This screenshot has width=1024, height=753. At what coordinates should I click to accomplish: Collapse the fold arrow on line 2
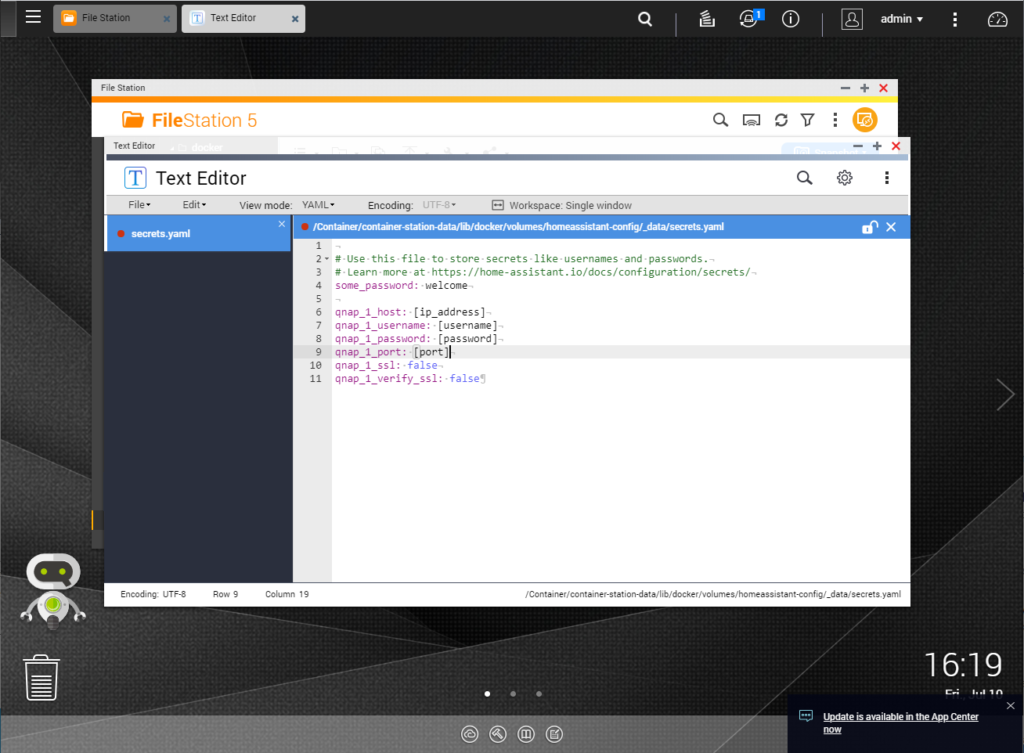click(327, 259)
